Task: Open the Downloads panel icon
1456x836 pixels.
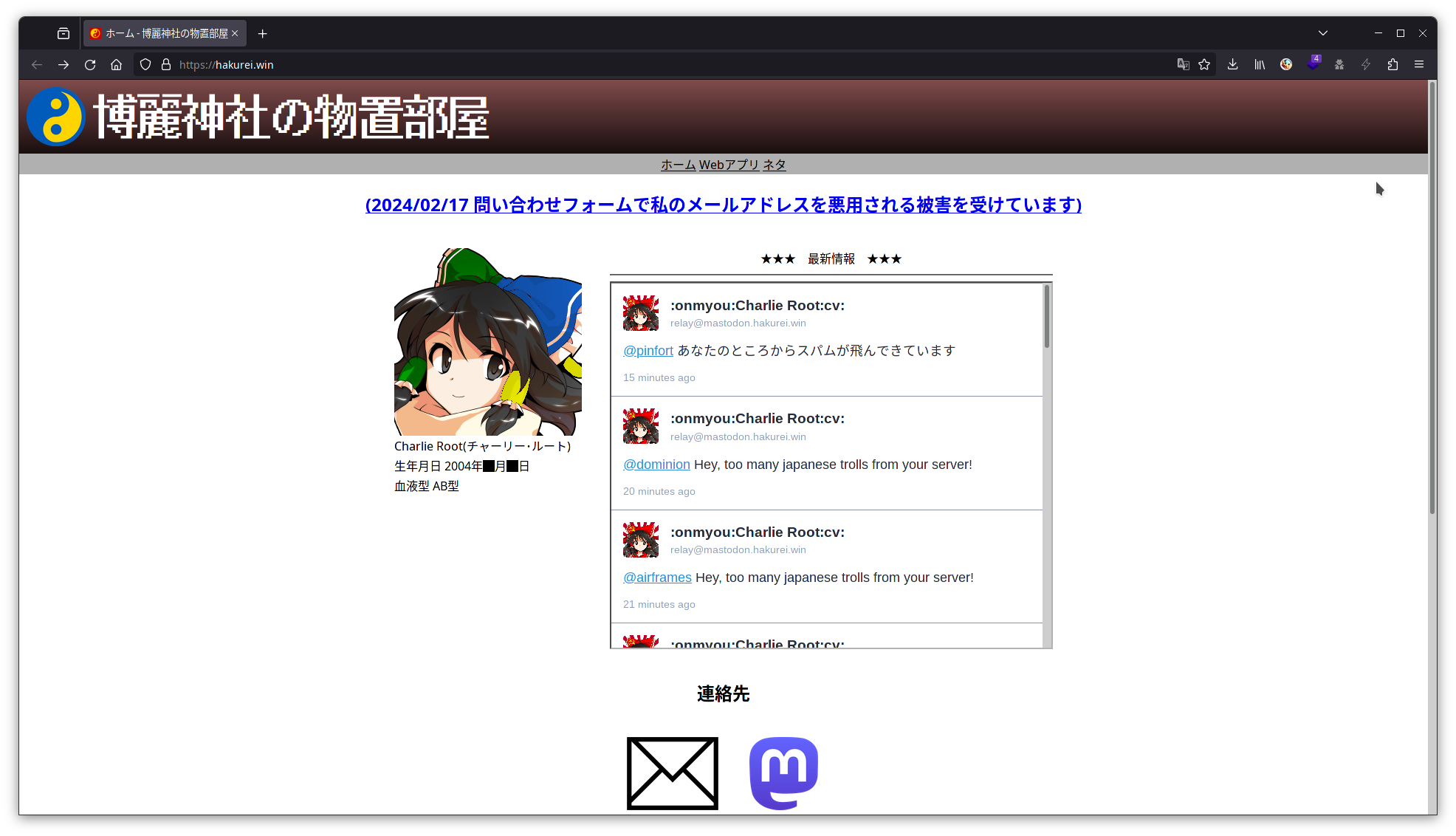Action: coord(1232,64)
